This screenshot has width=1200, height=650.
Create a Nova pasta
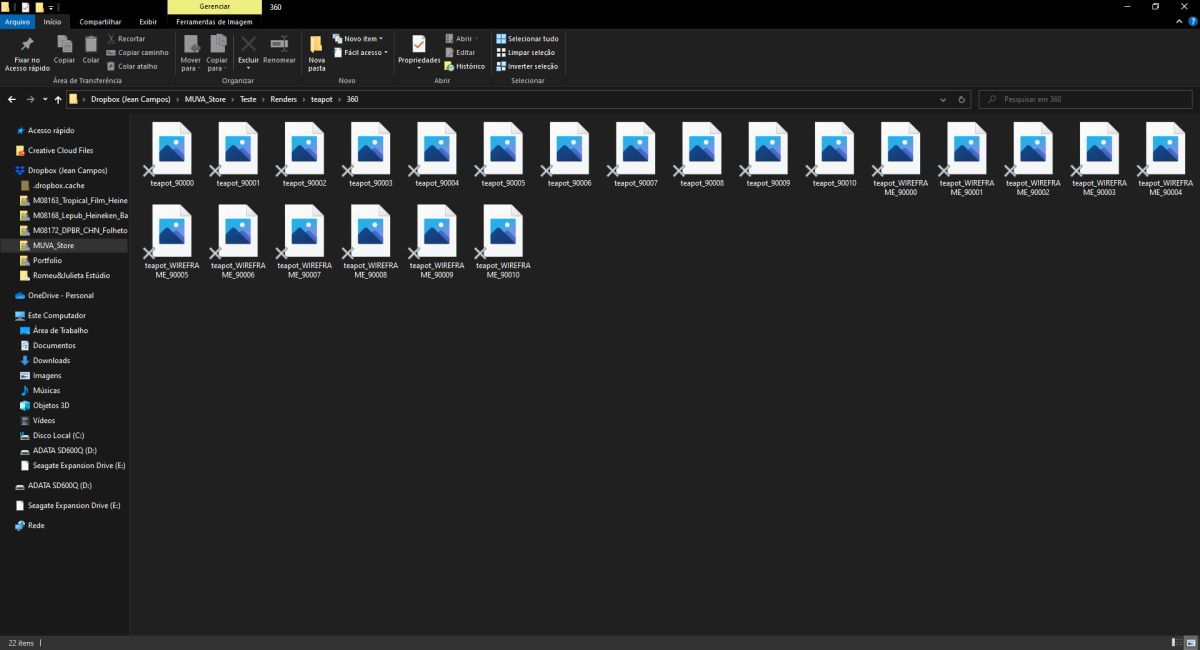(316, 53)
